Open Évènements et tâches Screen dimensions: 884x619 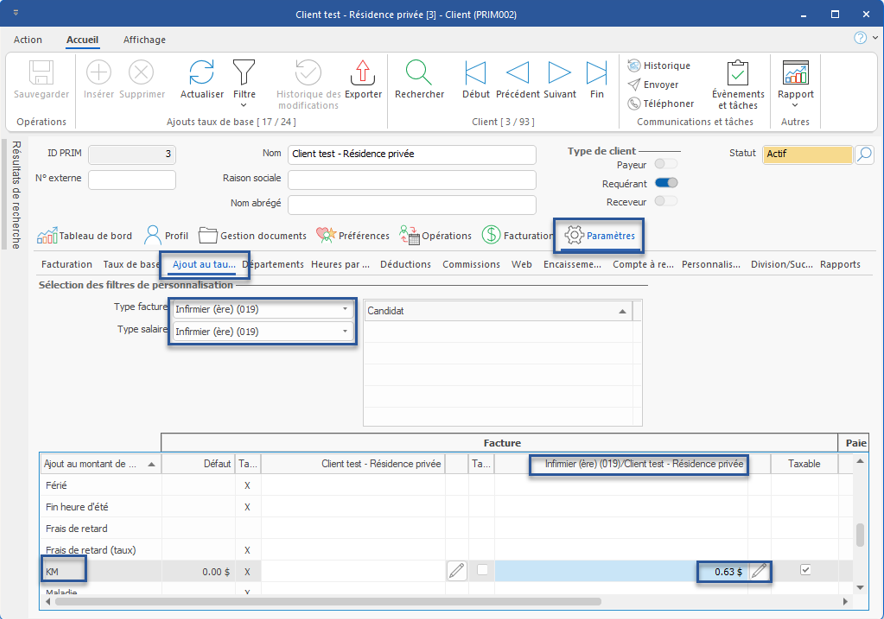coord(737,84)
